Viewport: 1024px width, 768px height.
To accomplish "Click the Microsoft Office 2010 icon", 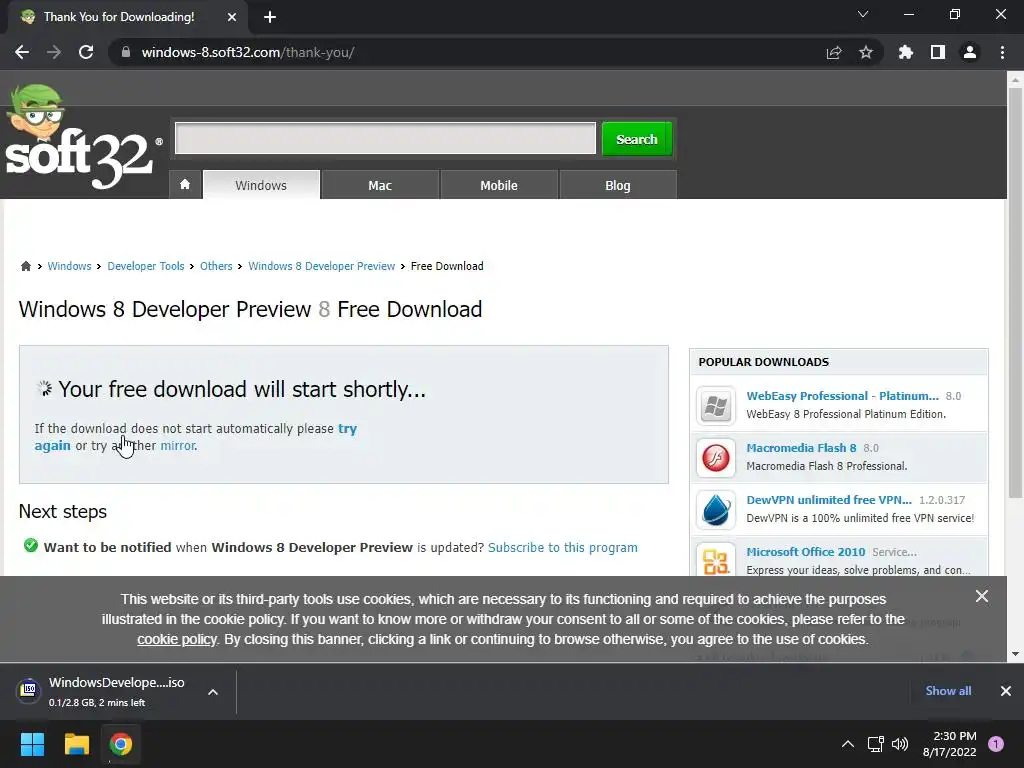I will [x=716, y=560].
